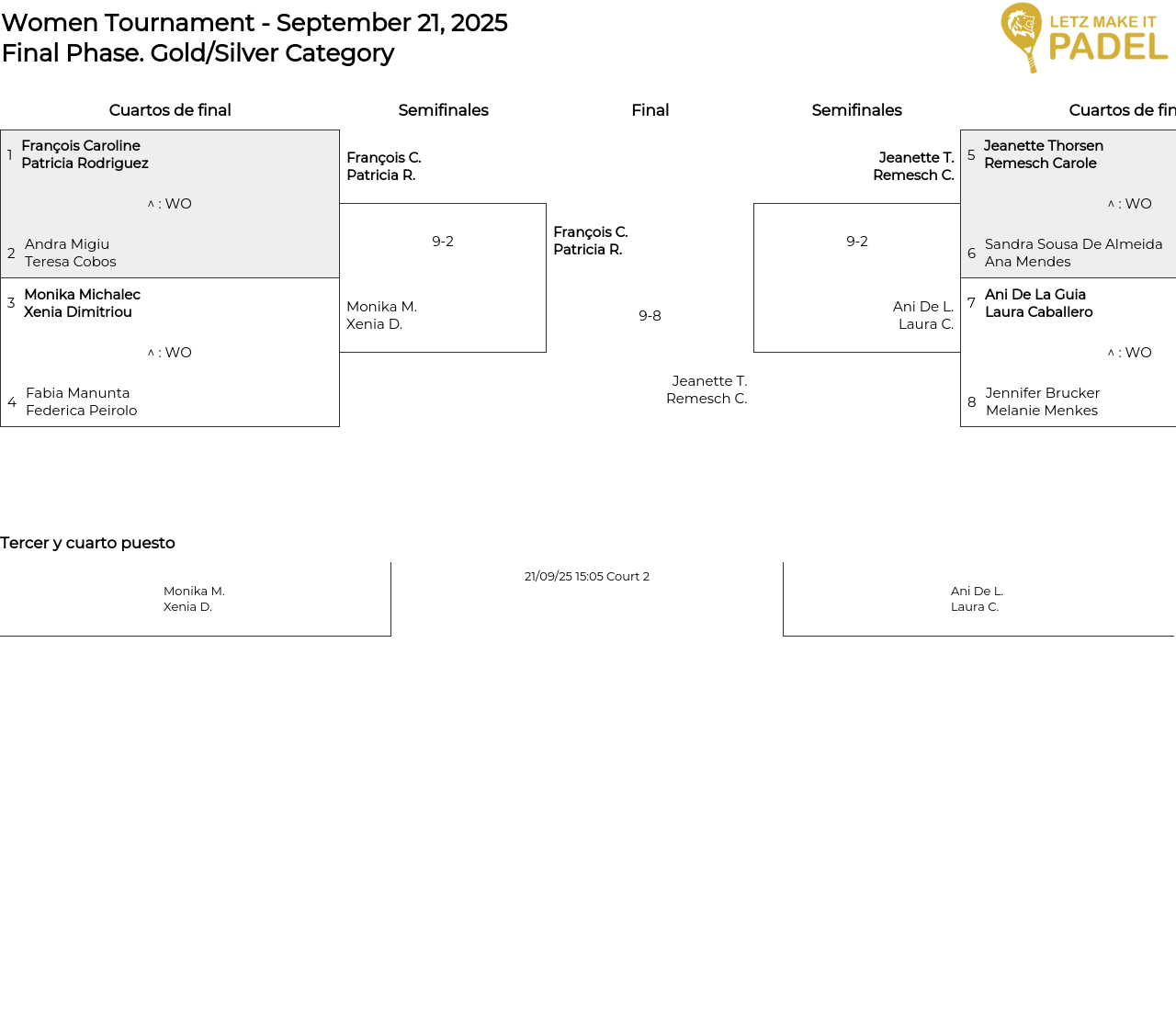
Task: Click the 9-8 final score
Action: tap(650, 316)
